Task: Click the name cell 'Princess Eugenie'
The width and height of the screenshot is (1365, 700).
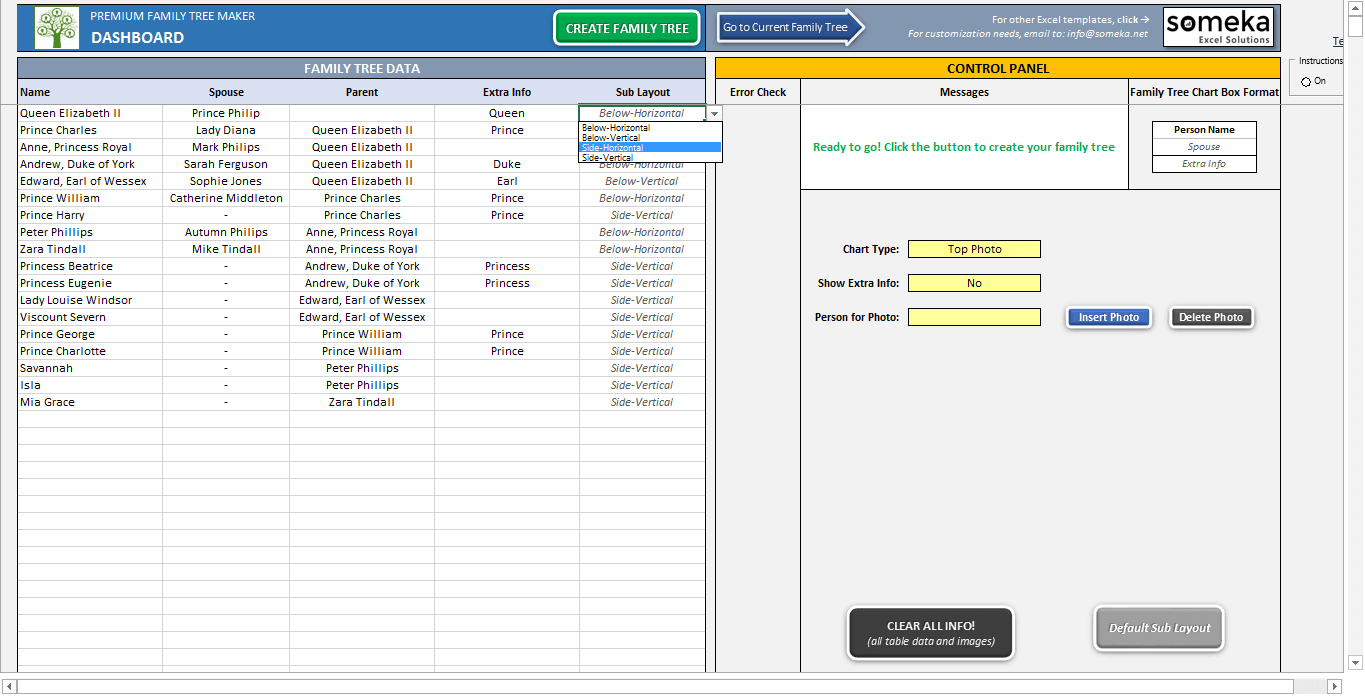Action: (90, 283)
